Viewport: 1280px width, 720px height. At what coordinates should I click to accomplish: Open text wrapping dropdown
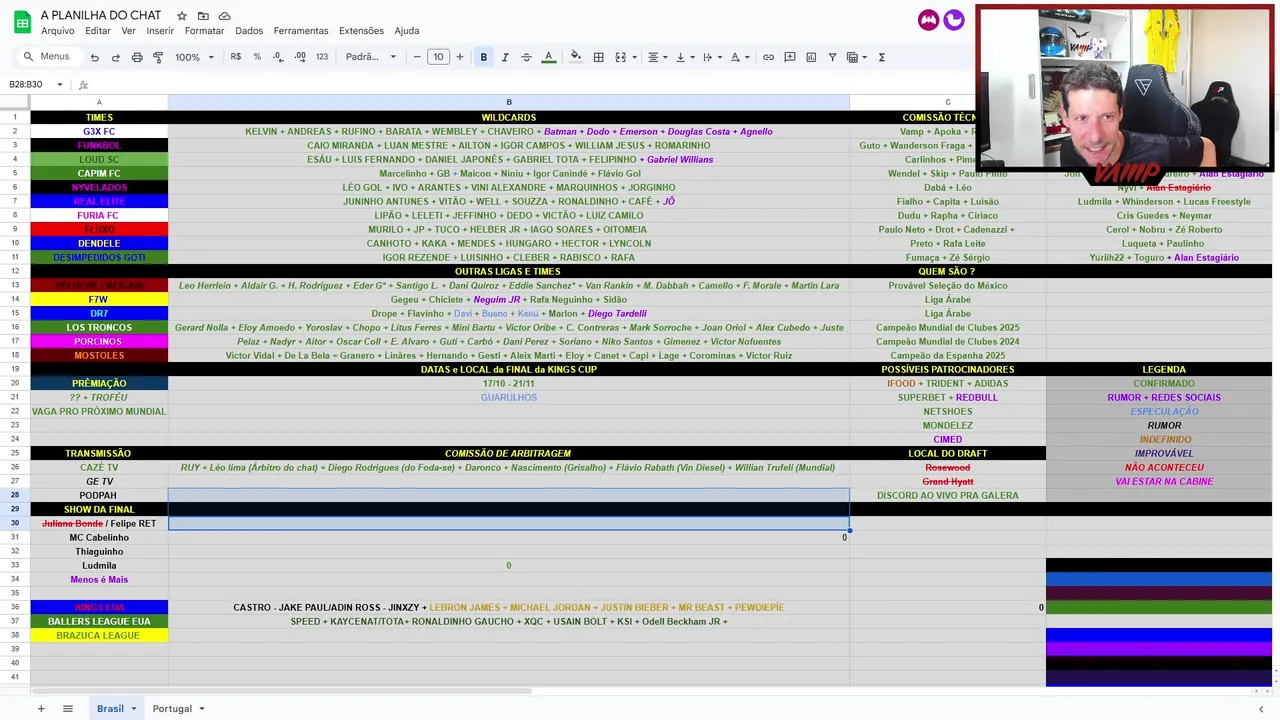tap(712, 57)
